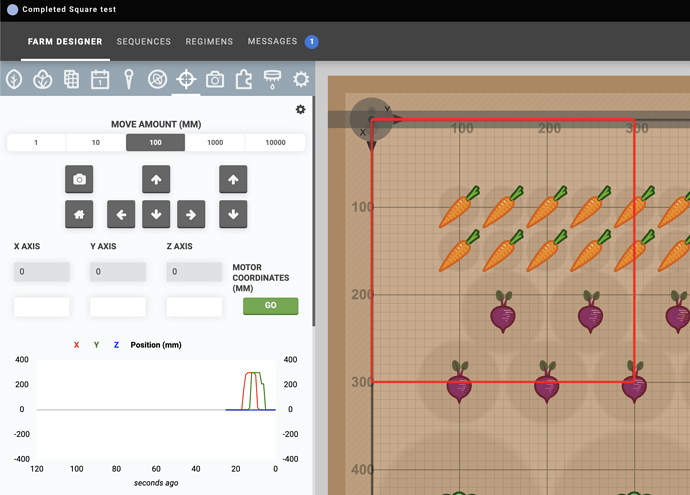The image size is (690, 495).
Task: Open the Weeds panel icon
Action: tap(157, 80)
